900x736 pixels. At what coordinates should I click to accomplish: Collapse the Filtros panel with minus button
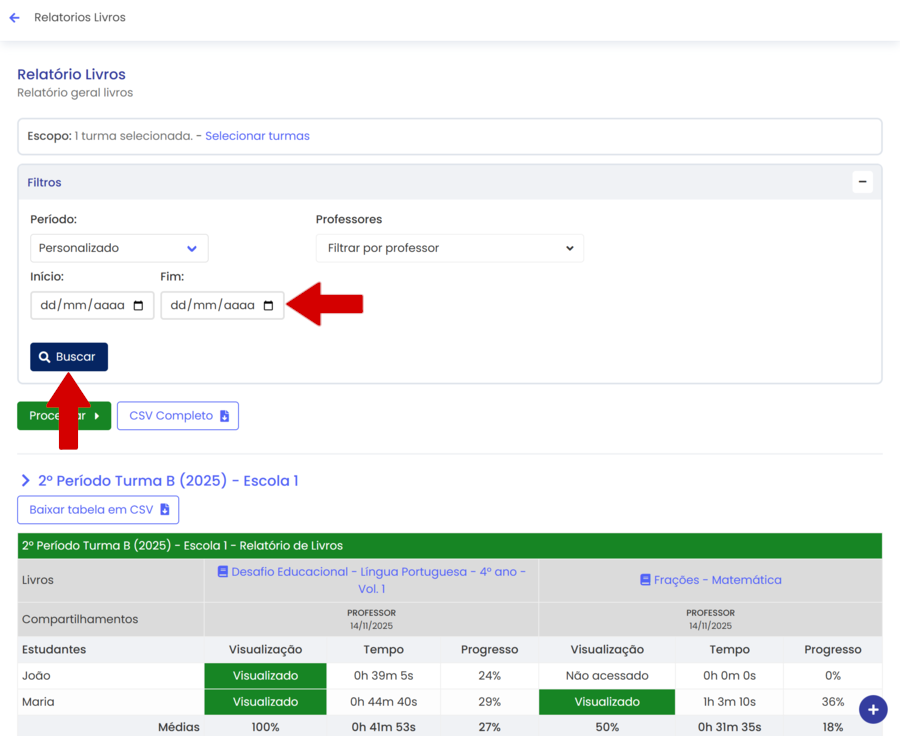click(862, 182)
